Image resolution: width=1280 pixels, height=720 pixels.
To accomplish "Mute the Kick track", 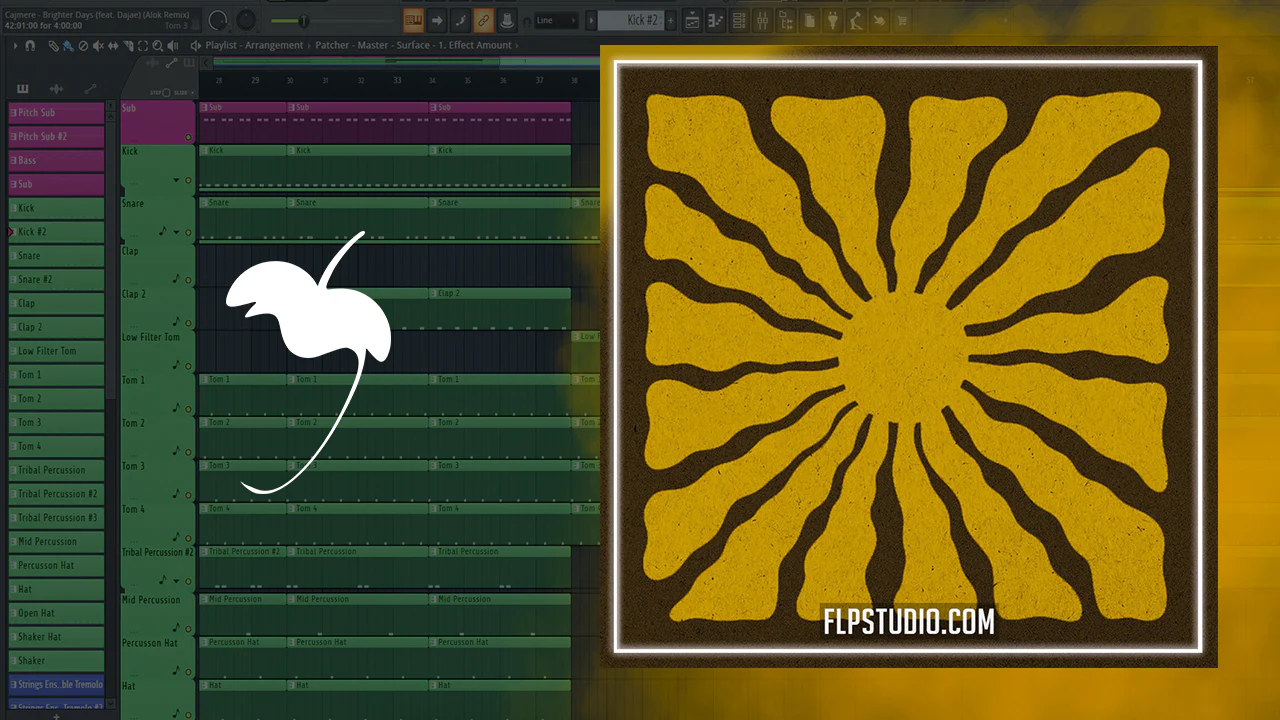I will click(x=188, y=181).
